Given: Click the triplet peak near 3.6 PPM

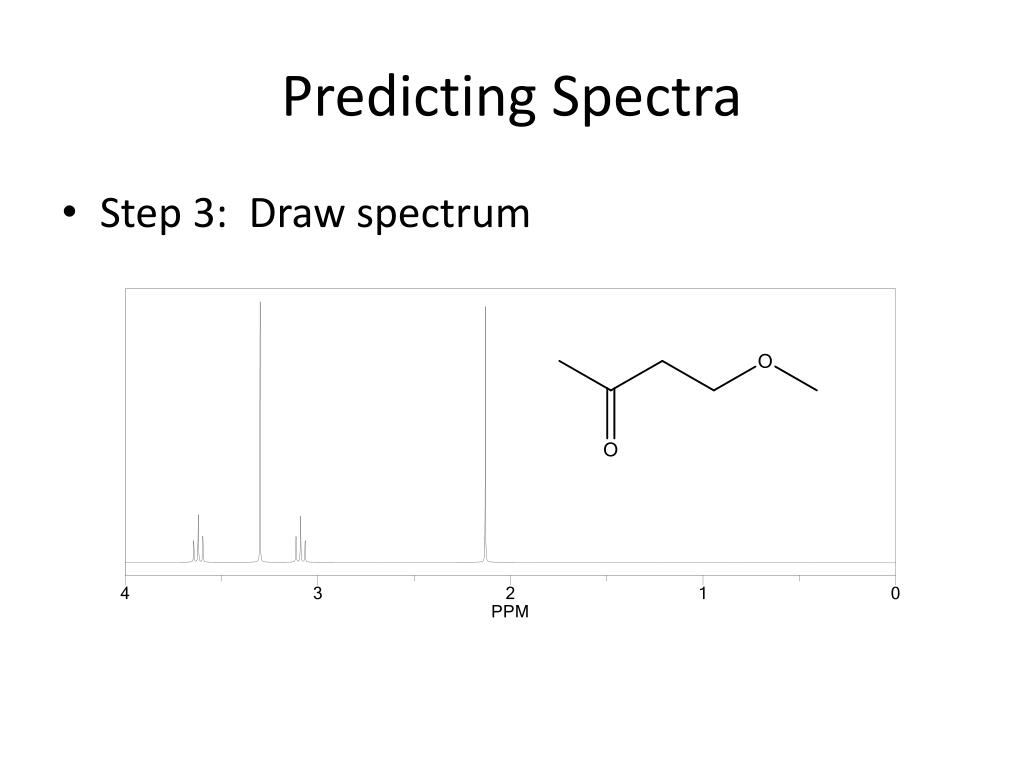Looking at the screenshot, I should click(x=199, y=538).
